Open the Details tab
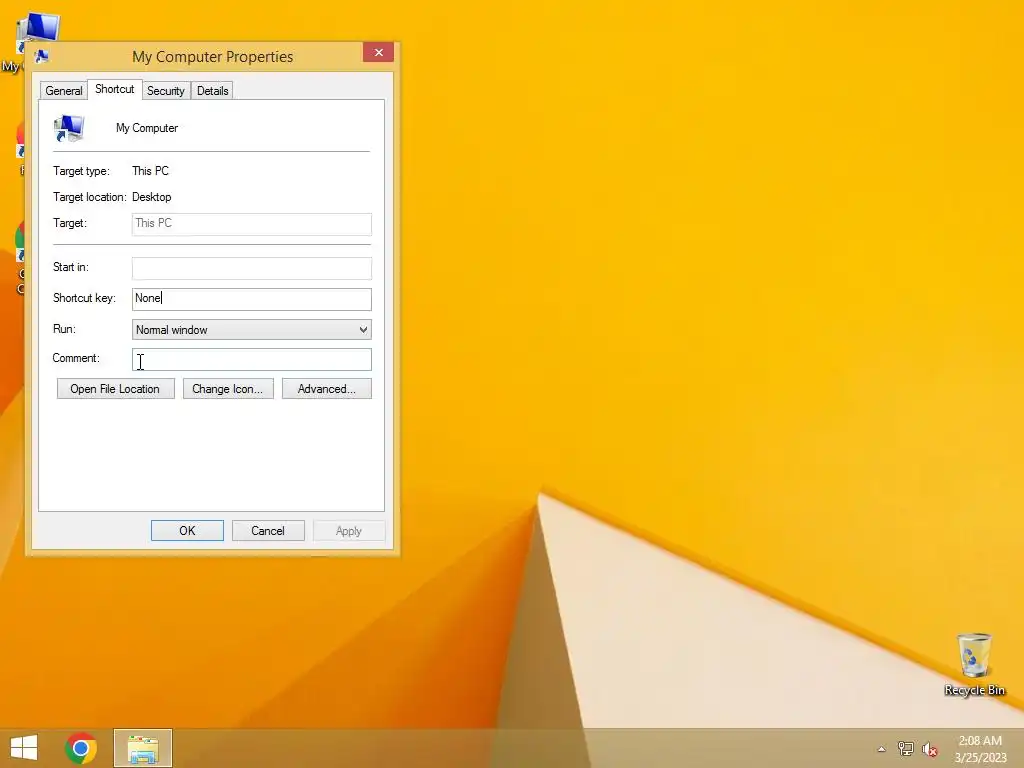The height and width of the screenshot is (768, 1024). (213, 91)
